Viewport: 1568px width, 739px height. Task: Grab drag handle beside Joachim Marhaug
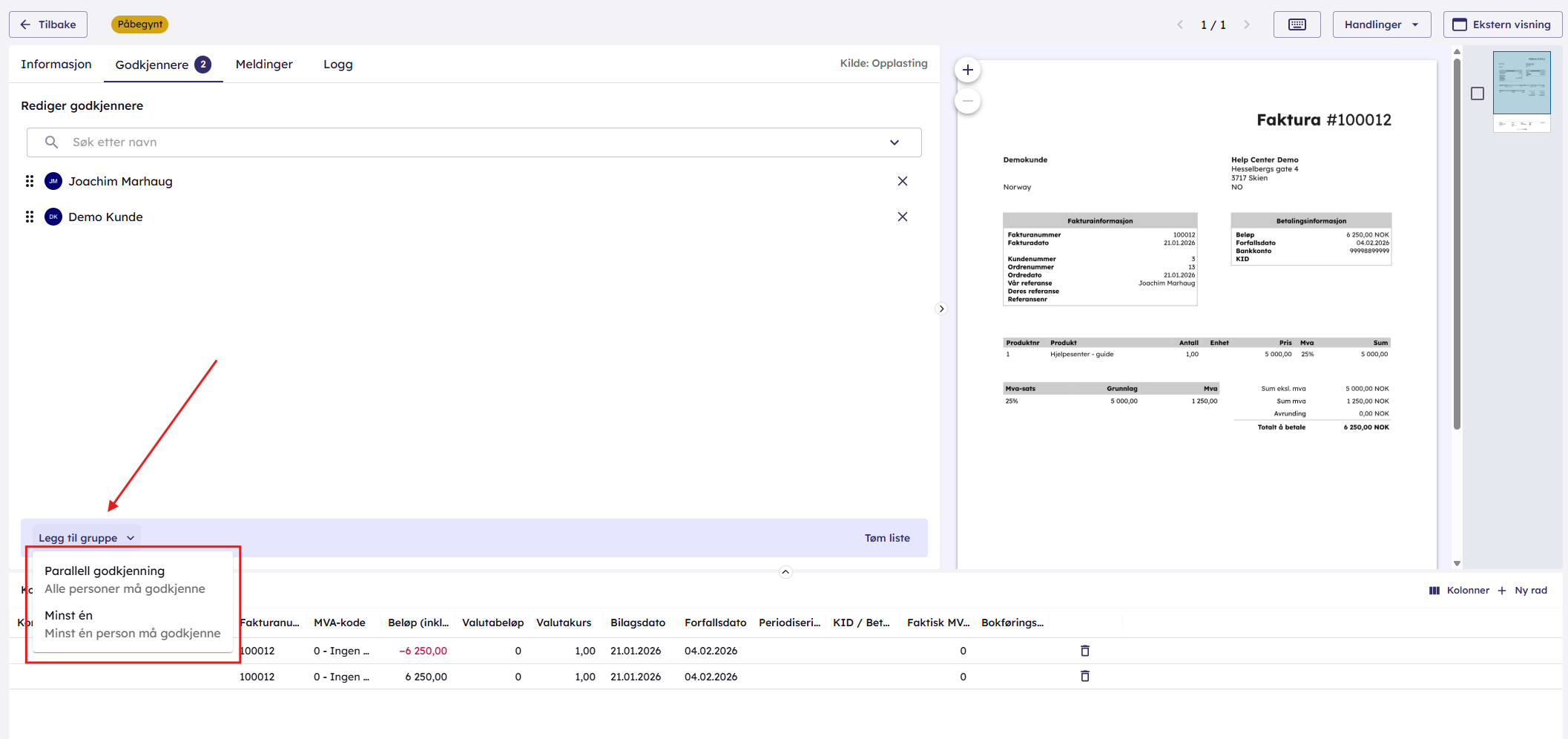(30, 181)
